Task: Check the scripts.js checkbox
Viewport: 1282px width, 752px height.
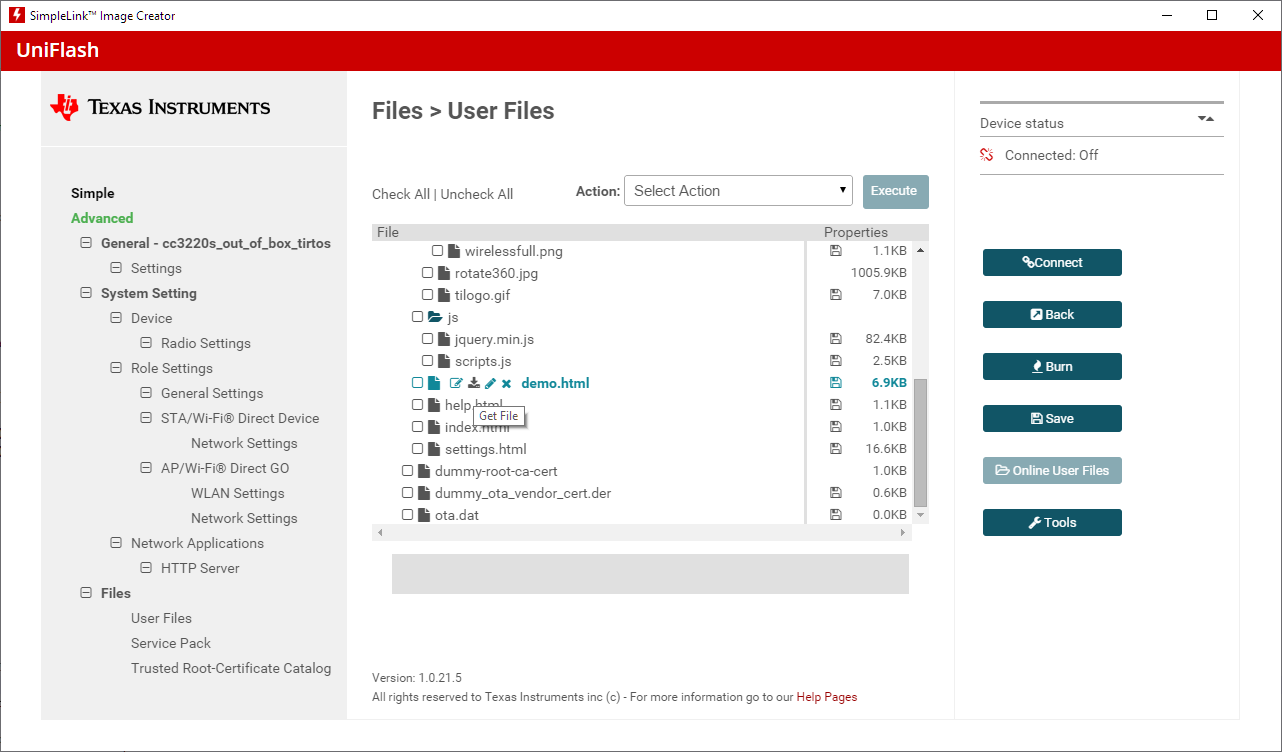Action: [427, 361]
